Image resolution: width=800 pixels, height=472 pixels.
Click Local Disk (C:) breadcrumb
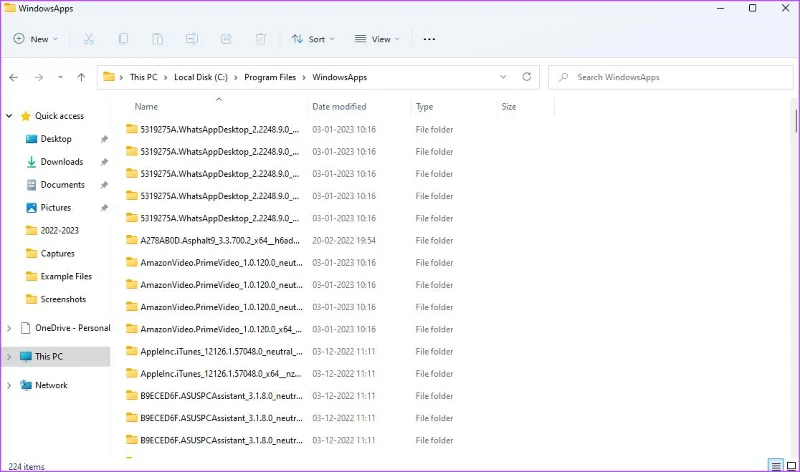(201, 78)
